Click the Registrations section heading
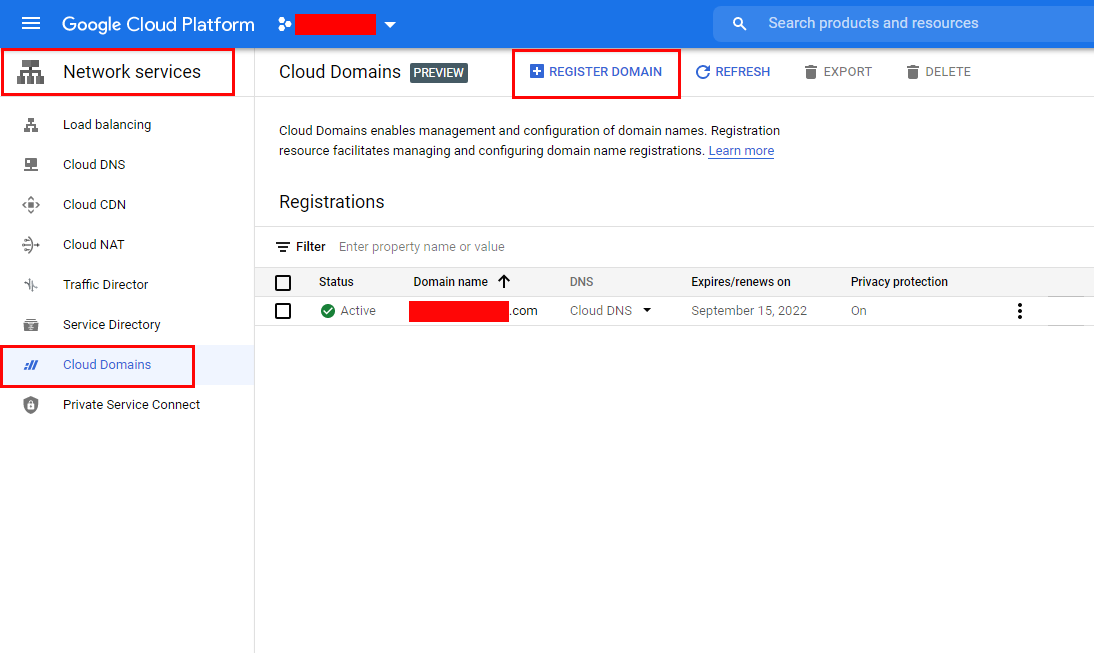1094x653 pixels. point(331,202)
